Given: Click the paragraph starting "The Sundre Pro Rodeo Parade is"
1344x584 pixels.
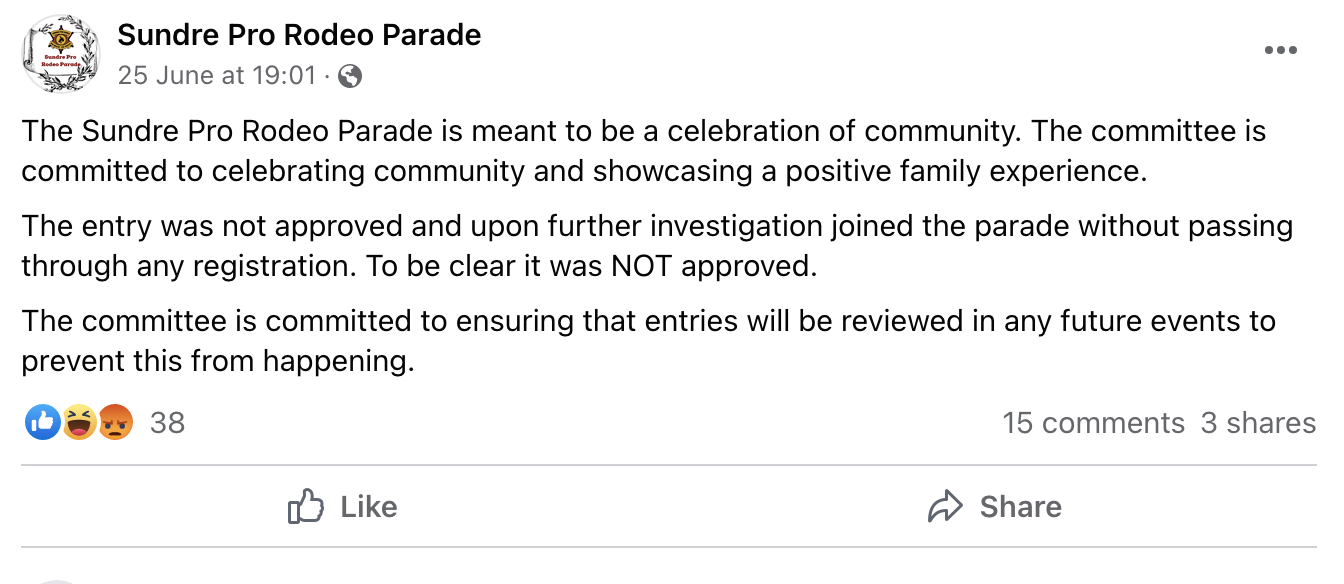Looking at the screenshot, I should tap(643, 151).
